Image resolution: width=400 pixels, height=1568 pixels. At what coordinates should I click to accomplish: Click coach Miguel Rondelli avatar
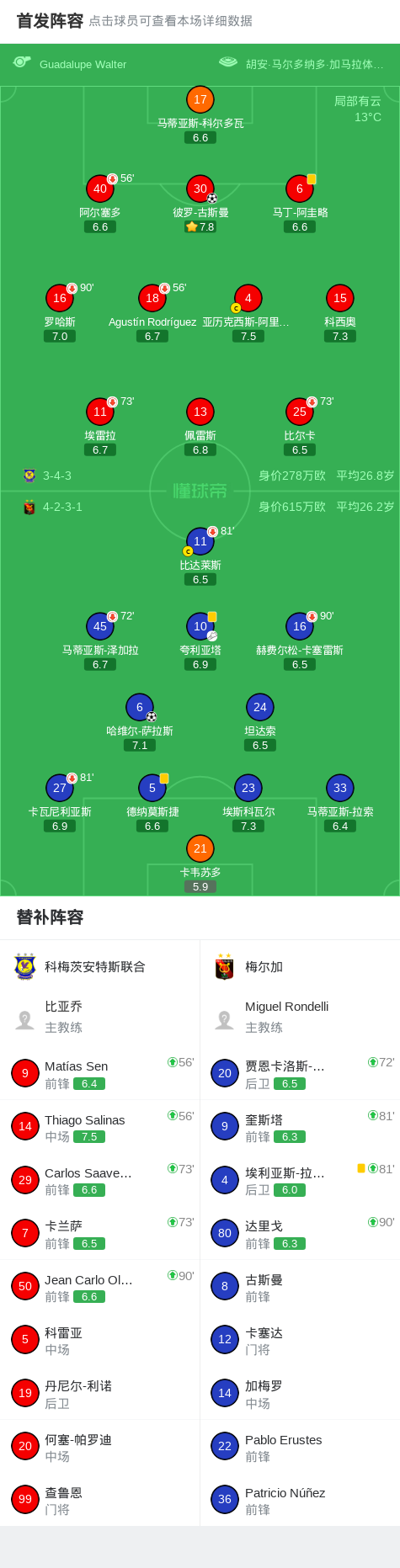[225, 1019]
